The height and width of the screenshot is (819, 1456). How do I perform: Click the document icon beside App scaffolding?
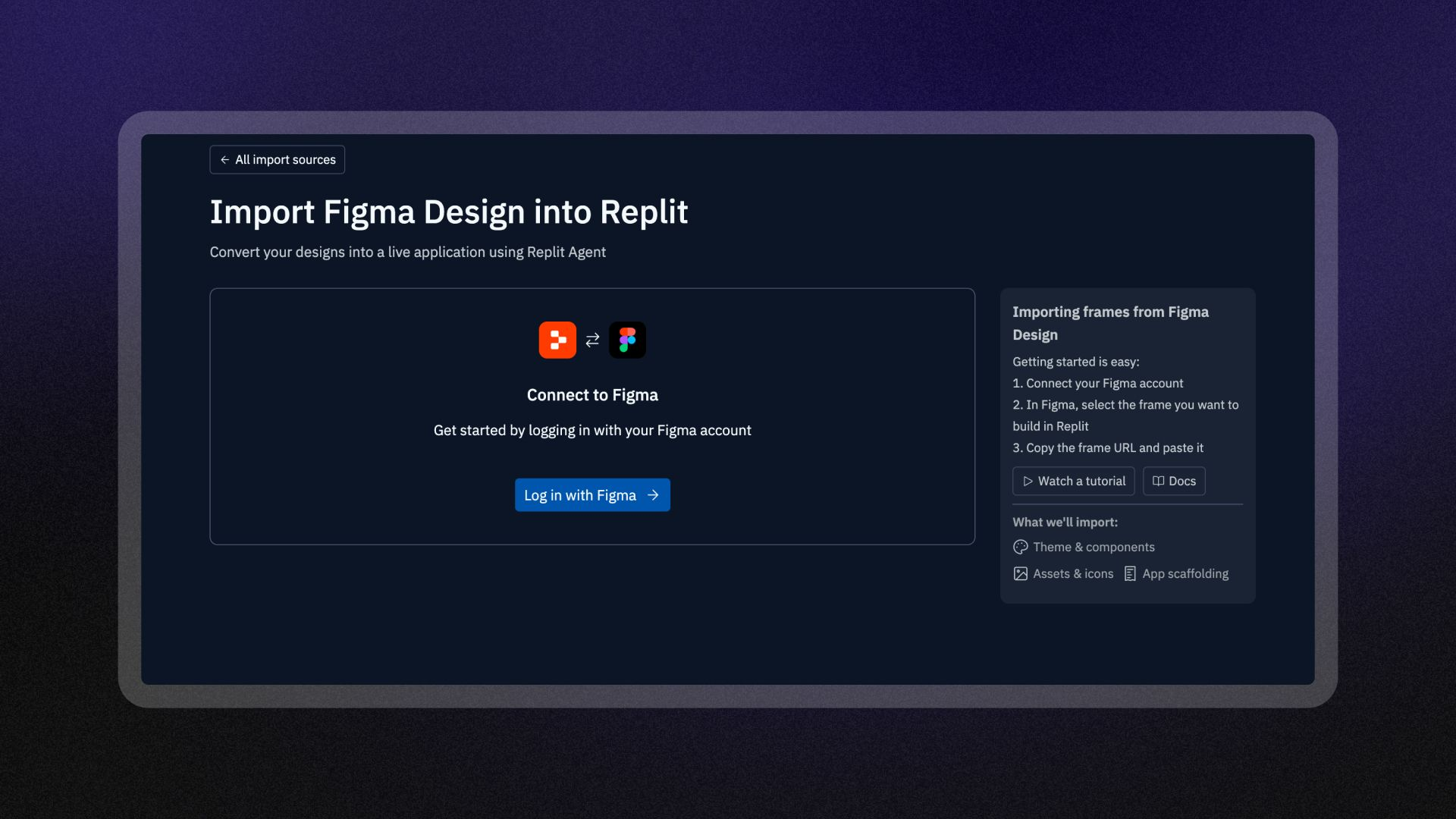coord(1130,574)
